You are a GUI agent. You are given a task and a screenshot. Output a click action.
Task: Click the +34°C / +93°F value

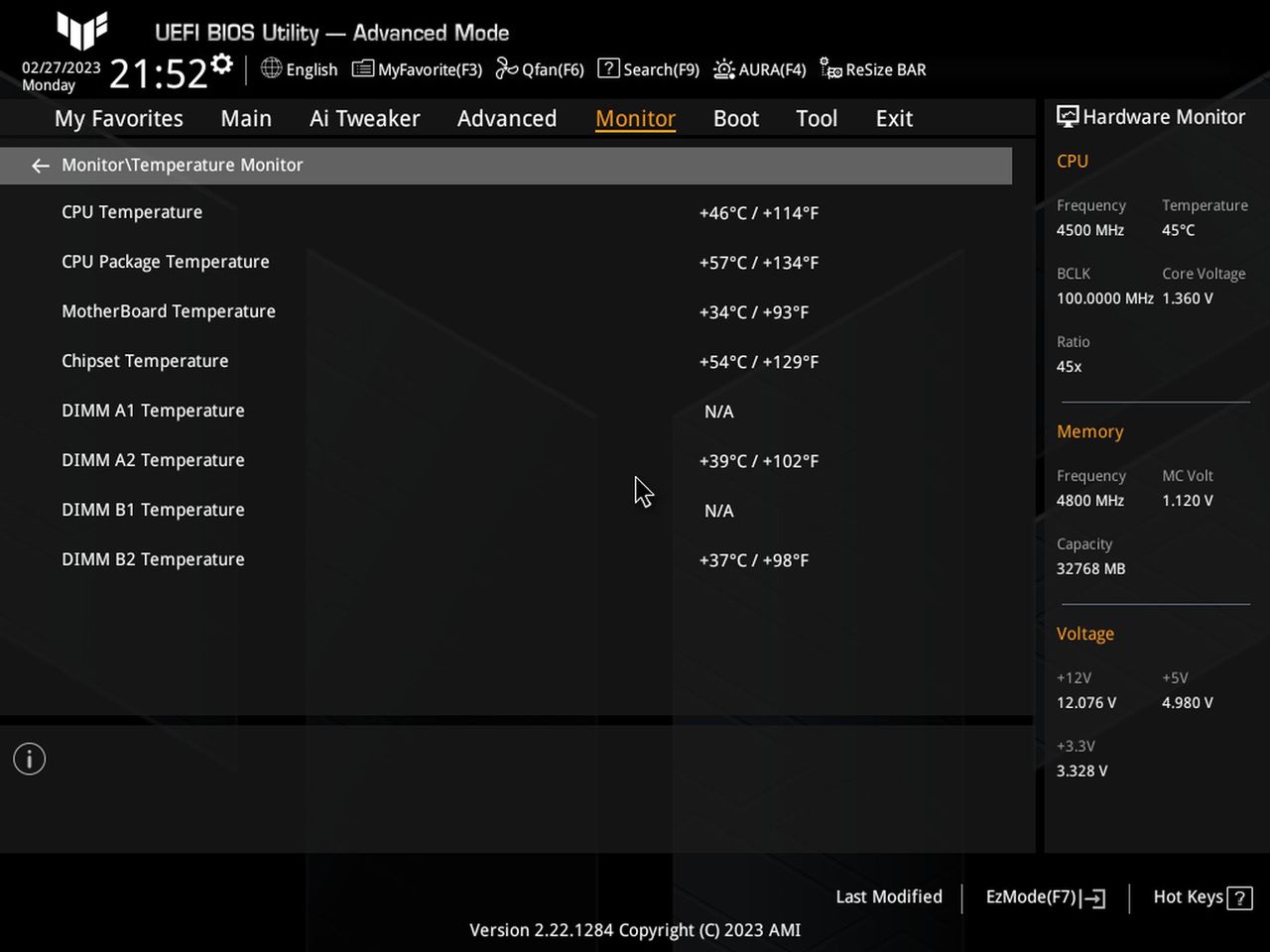(x=754, y=312)
